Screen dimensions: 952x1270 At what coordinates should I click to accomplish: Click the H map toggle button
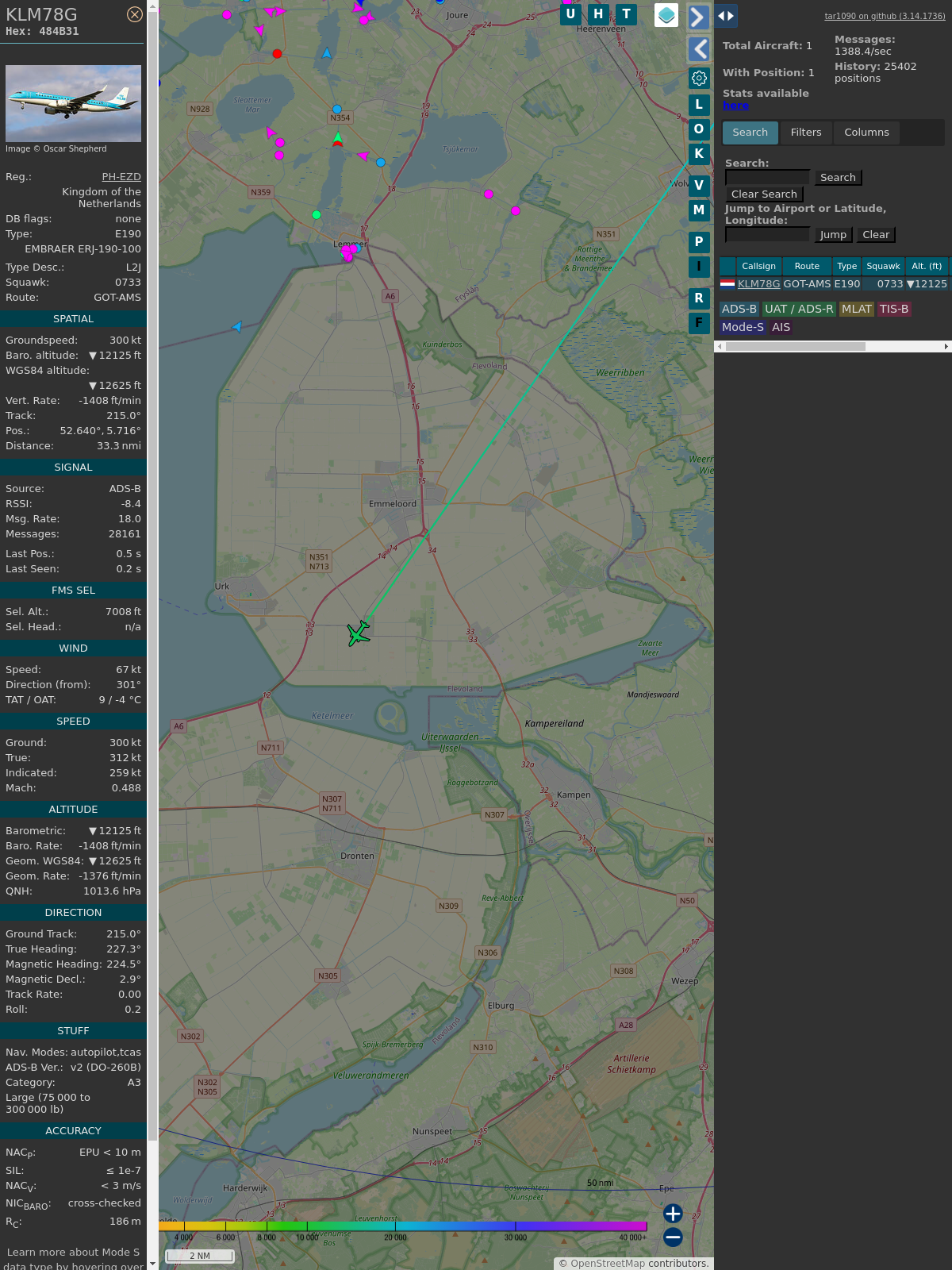(599, 14)
